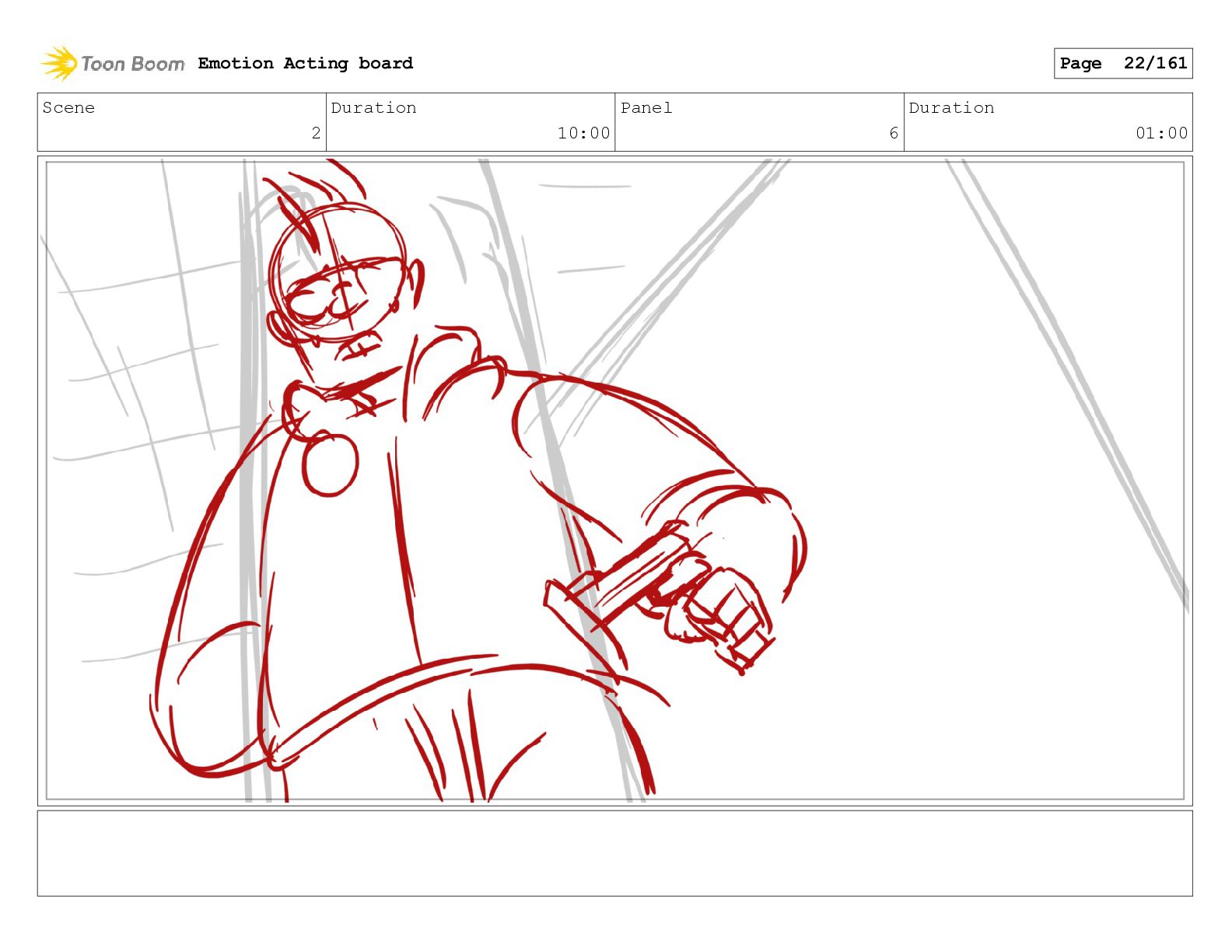Click the storyboard sketch panel thumbnail
The width and height of the screenshot is (1232, 952).
click(615, 481)
